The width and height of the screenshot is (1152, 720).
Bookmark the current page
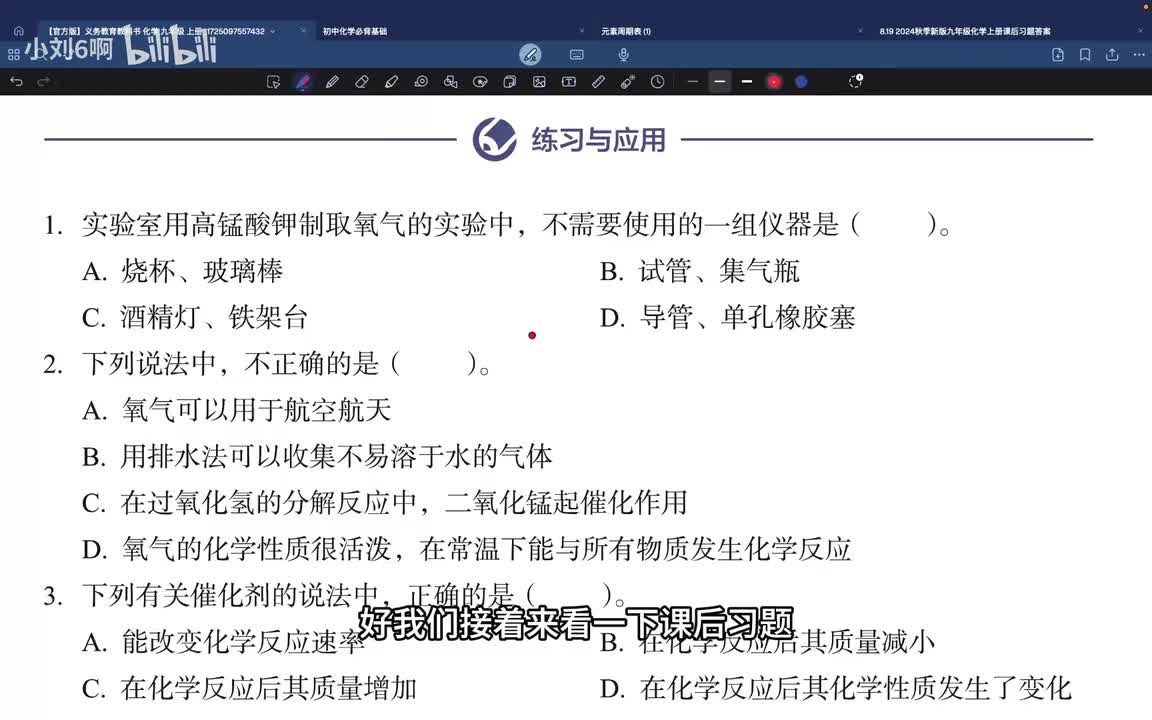point(1084,54)
